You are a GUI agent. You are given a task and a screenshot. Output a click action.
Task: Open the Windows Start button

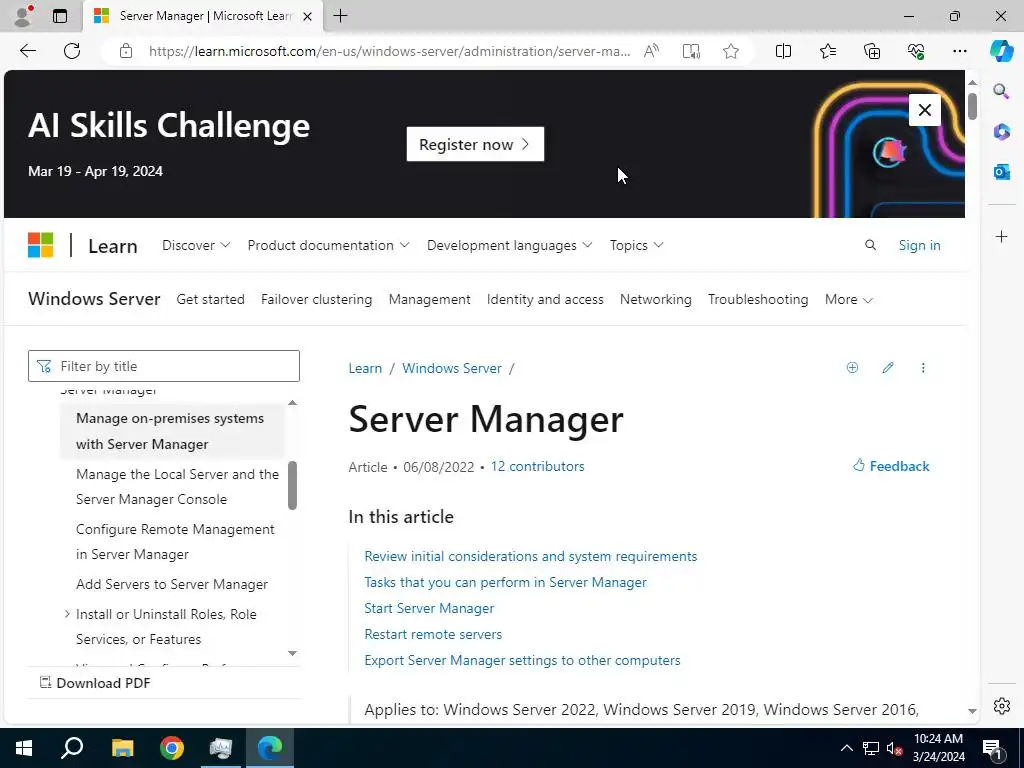[24, 747]
